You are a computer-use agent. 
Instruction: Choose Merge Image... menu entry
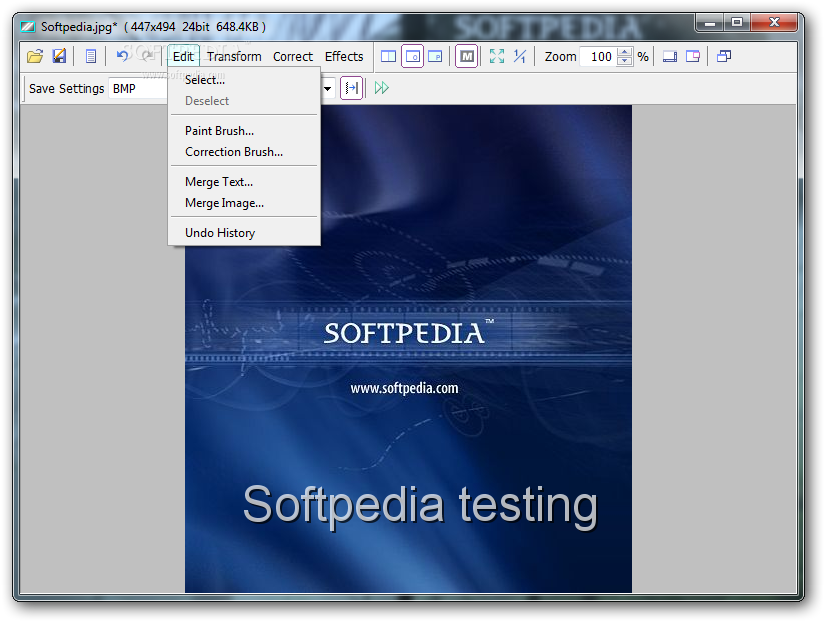coord(244,203)
